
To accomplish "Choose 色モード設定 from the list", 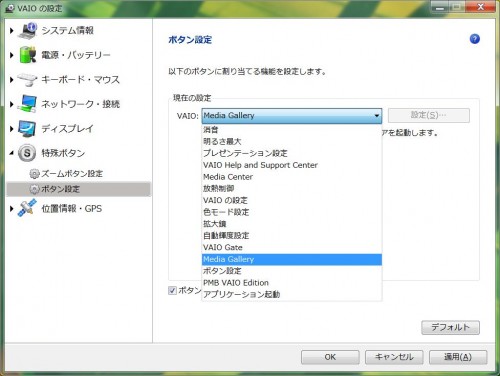I will point(292,212).
